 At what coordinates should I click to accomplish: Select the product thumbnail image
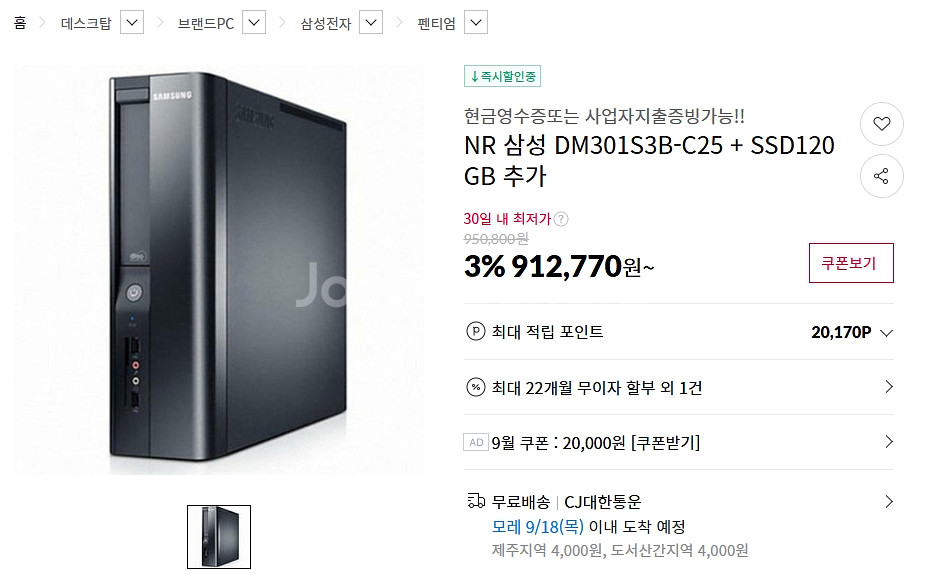pyautogui.click(x=219, y=537)
